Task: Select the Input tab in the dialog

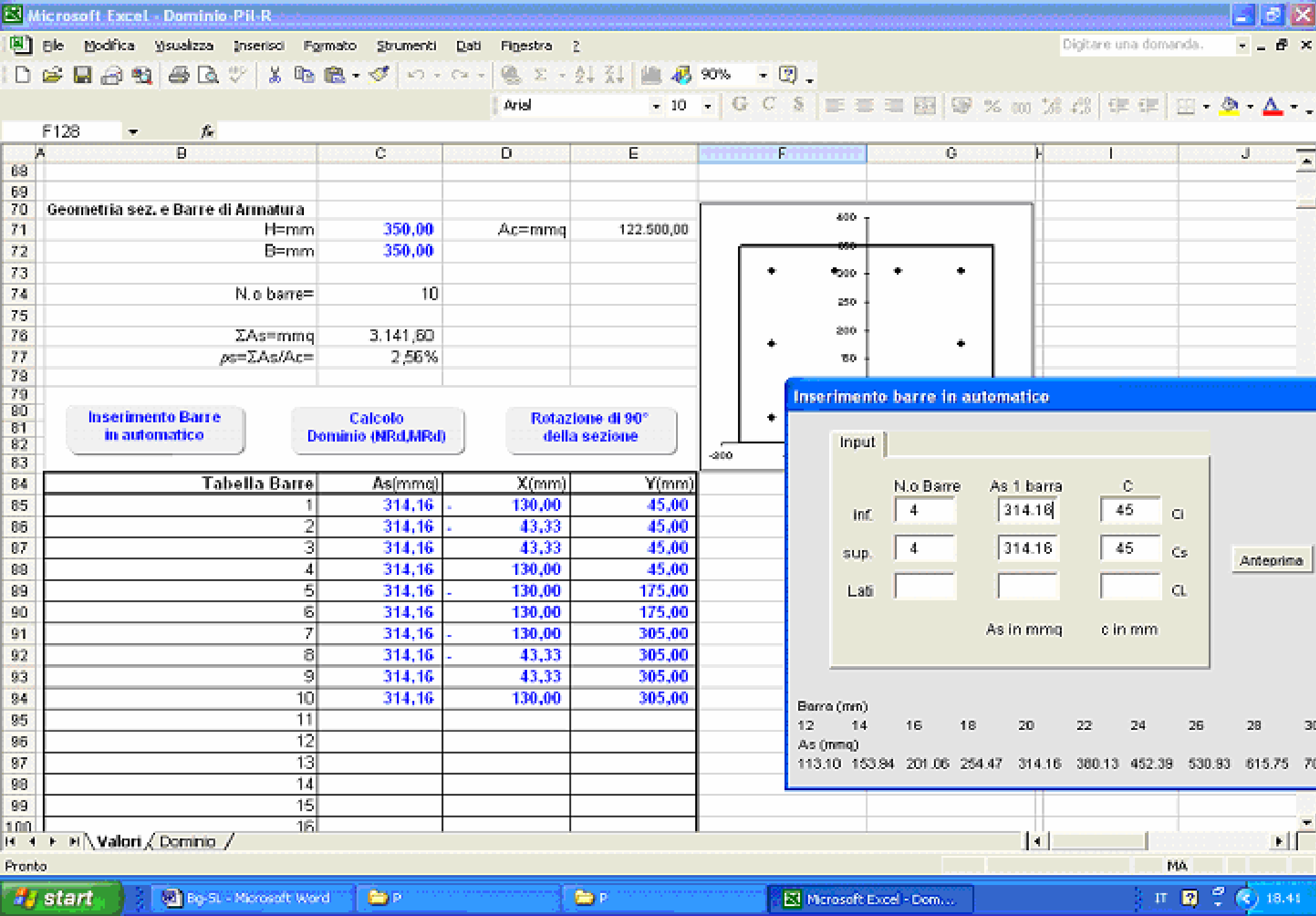Action: tap(858, 443)
